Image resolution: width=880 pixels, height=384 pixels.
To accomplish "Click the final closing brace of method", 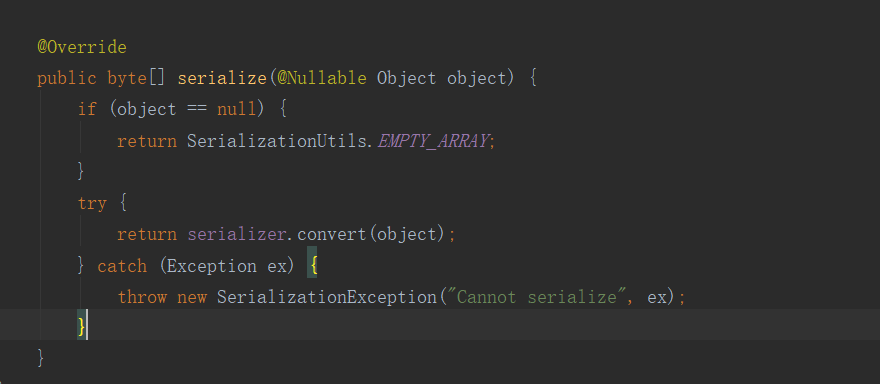I will [x=40, y=358].
